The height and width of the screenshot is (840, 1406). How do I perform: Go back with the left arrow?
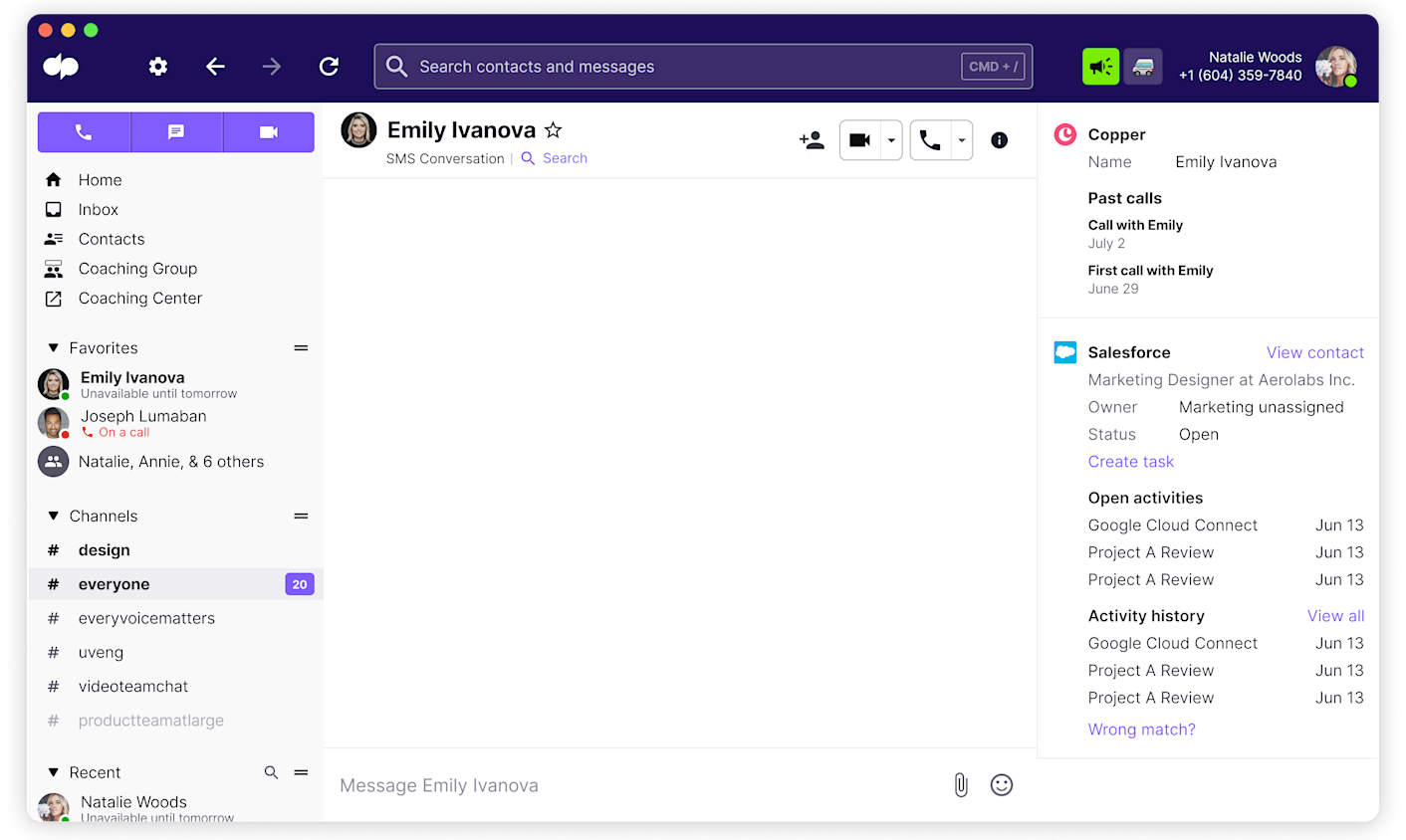[x=215, y=67]
